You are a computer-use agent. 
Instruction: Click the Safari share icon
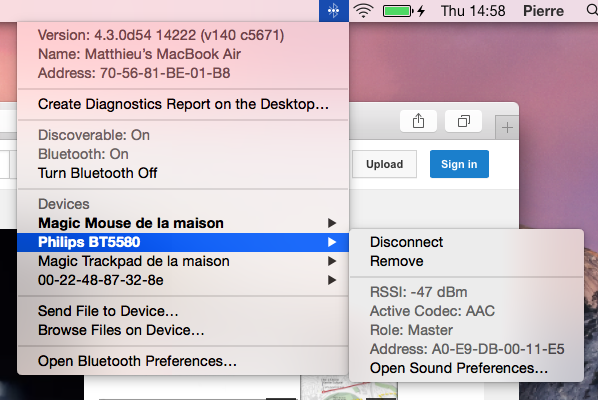pyautogui.click(x=418, y=121)
